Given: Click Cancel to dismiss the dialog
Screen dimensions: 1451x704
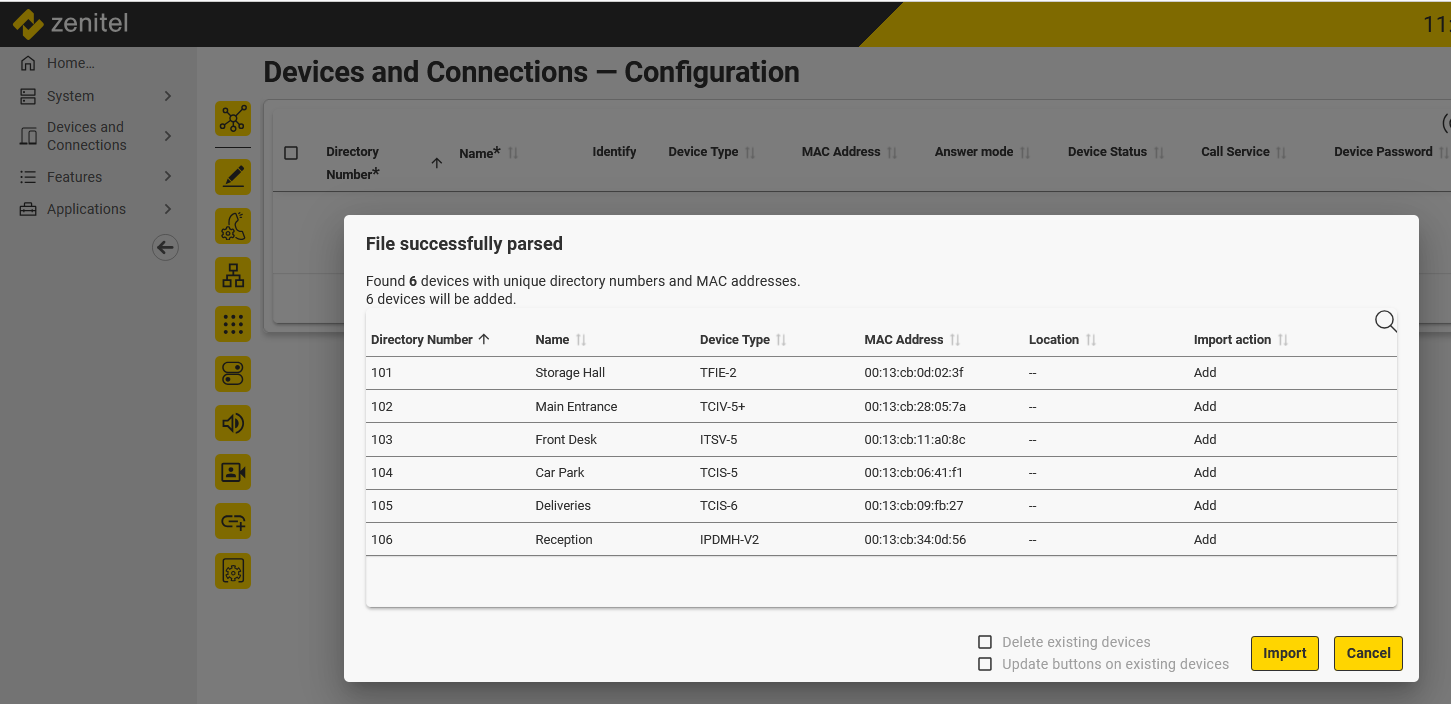Looking at the screenshot, I should [x=1368, y=653].
